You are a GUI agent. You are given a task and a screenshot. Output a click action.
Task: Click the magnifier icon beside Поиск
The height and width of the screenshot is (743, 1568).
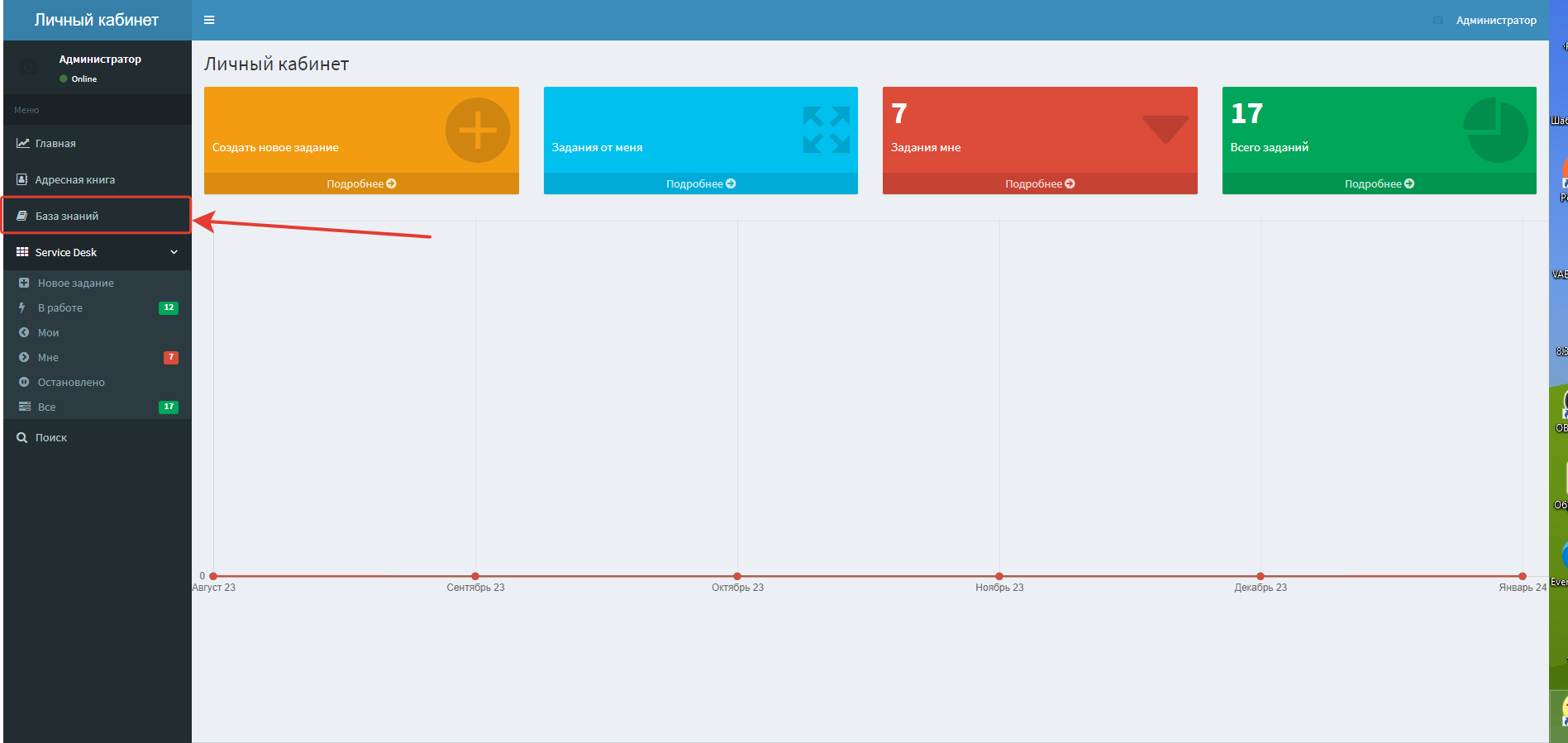(22, 438)
